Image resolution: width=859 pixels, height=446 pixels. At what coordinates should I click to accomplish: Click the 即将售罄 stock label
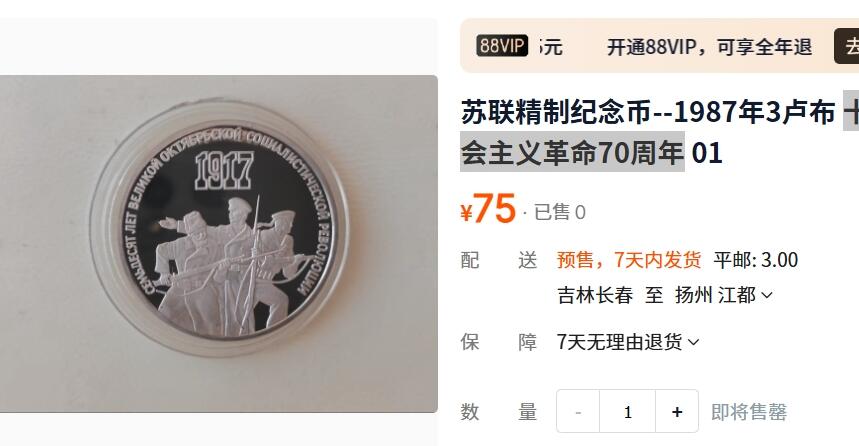tap(748, 412)
